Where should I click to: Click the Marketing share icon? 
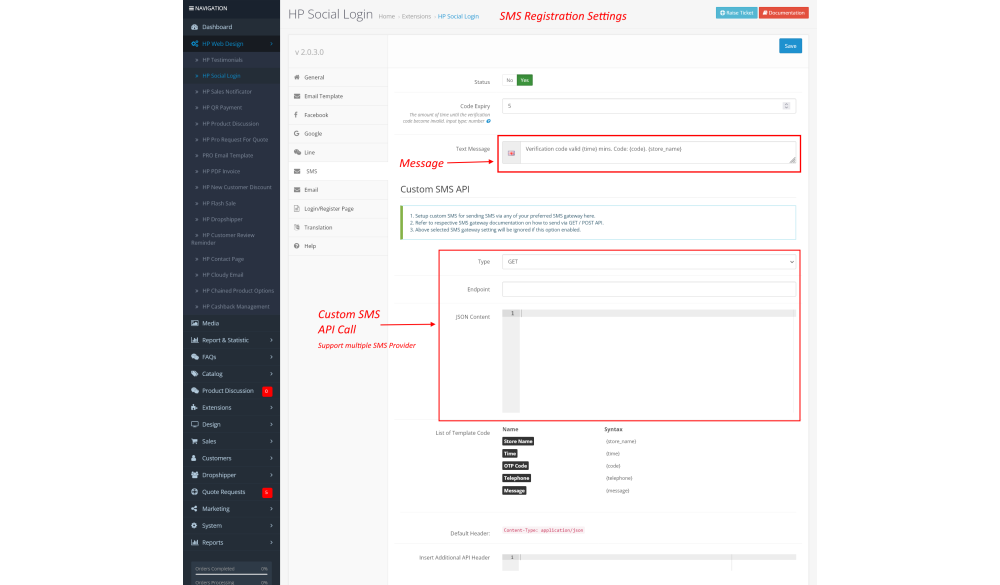195,509
